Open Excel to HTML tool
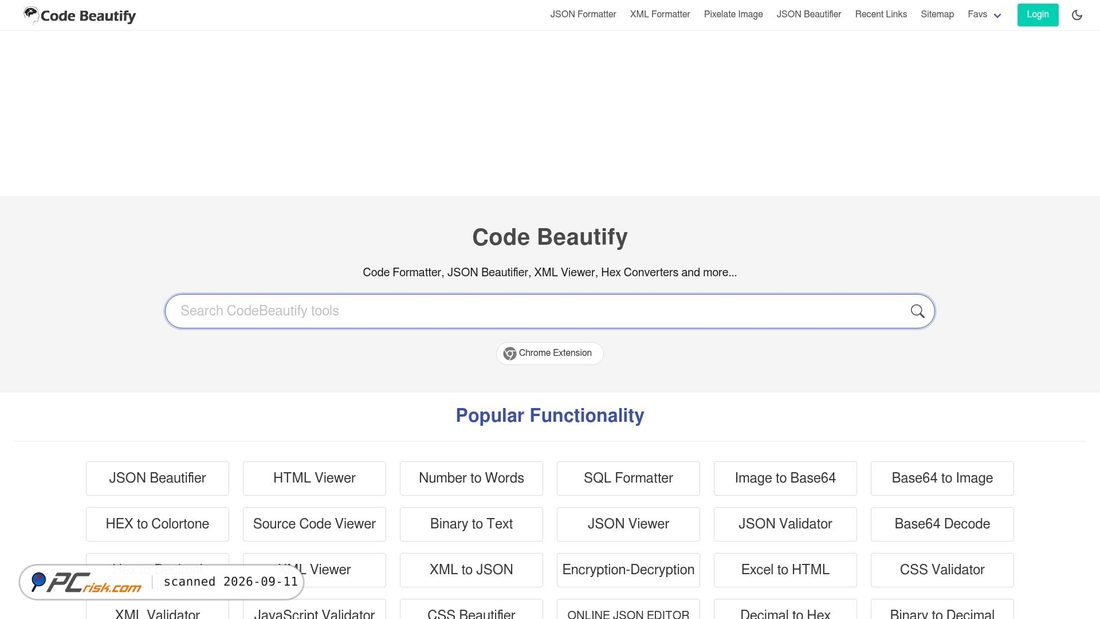Image resolution: width=1100 pixels, height=619 pixels. click(x=785, y=570)
